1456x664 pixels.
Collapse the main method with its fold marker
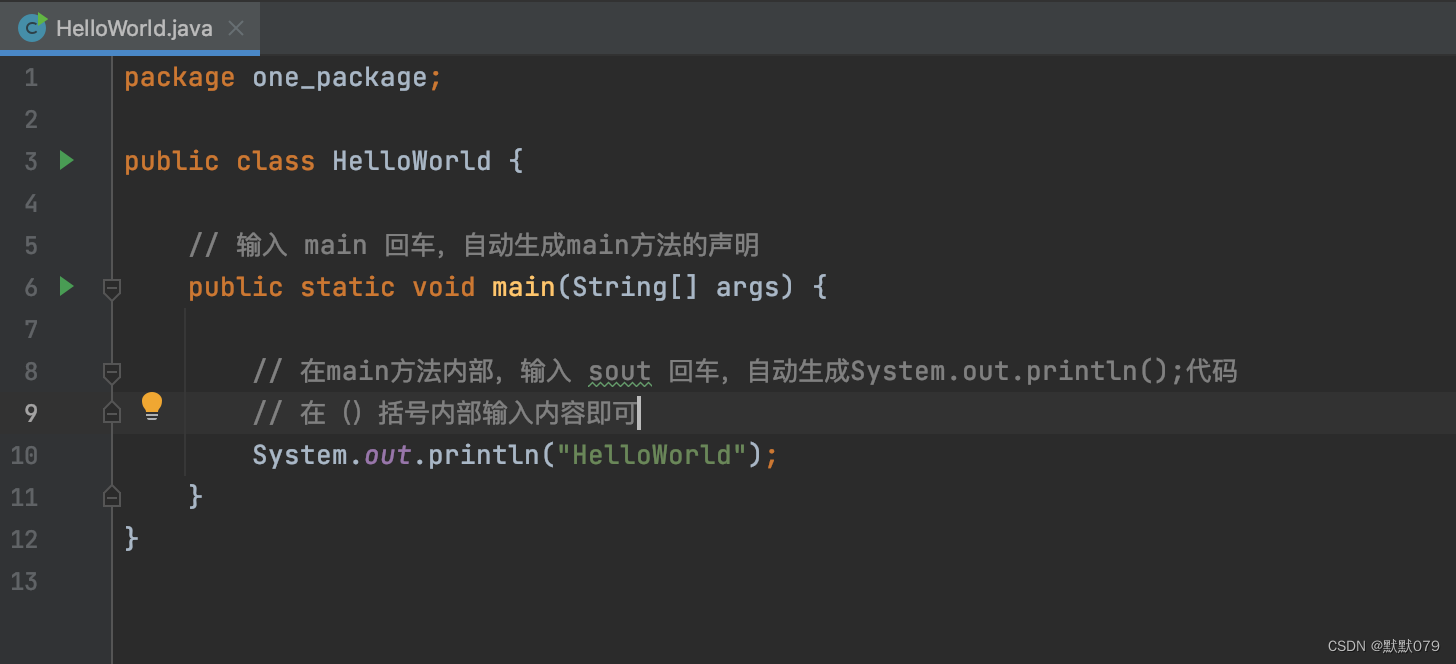click(111, 289)
